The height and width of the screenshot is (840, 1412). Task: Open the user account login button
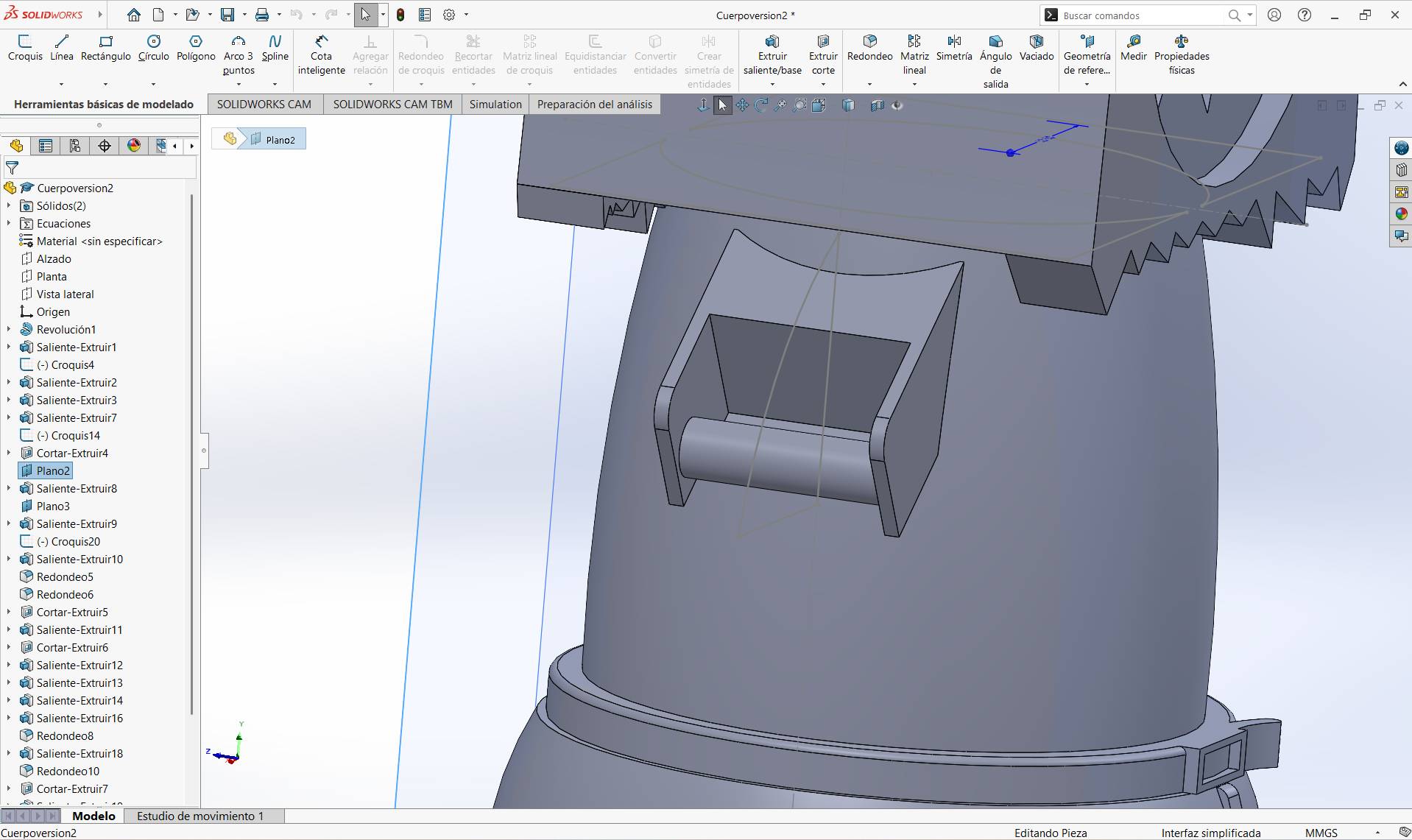coord(1274,15)
